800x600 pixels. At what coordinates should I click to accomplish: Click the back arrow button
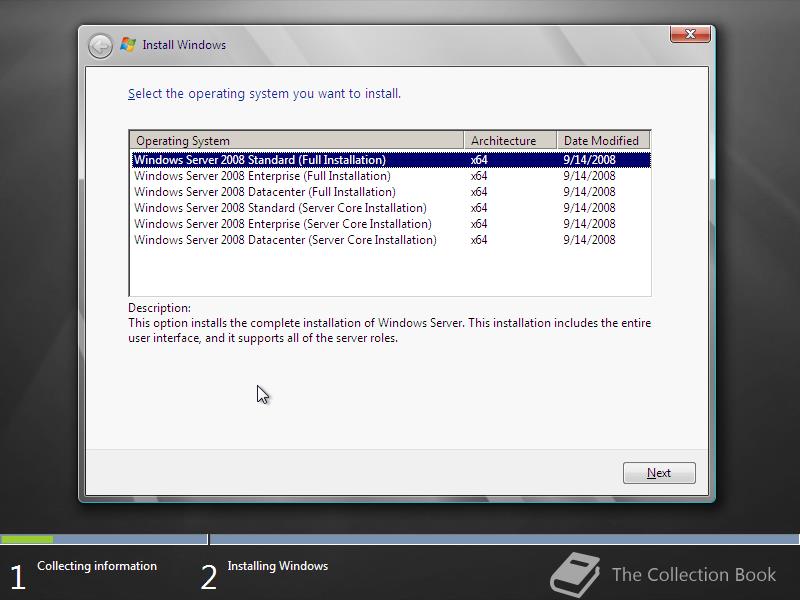tap(100, 46)
